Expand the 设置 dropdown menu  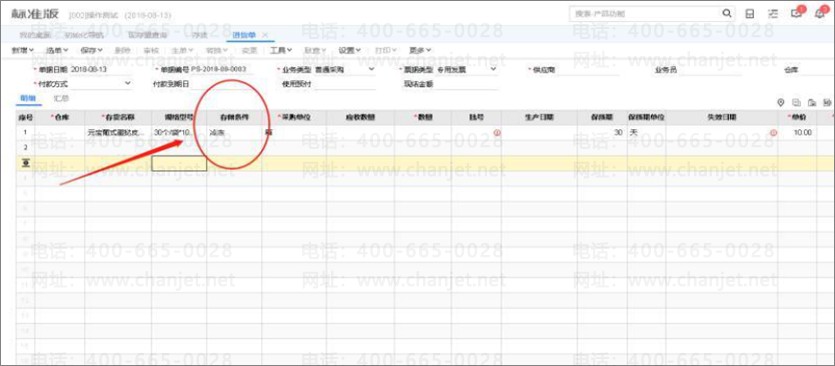[x=350, y=50]
